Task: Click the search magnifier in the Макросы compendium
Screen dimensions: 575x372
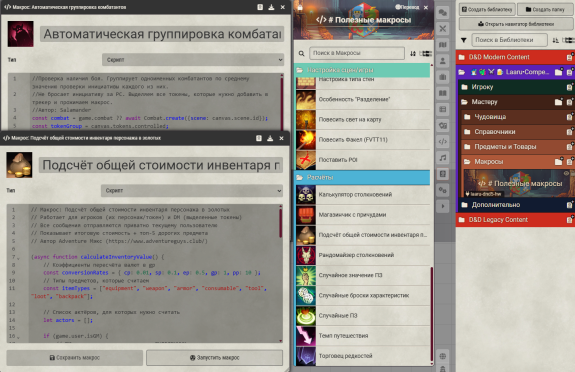Action: click(x=301, y=54)
